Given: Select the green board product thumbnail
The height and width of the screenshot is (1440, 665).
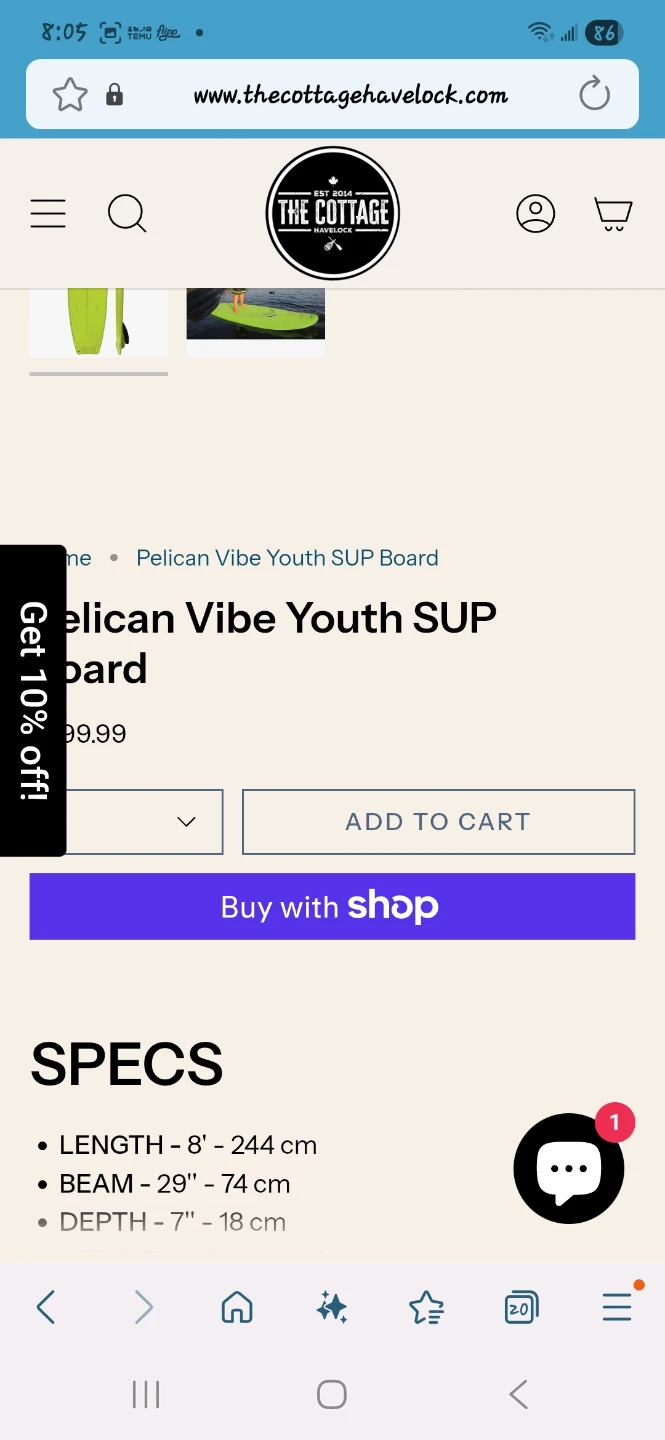Looking at the screenshot, I should (98, 322).
